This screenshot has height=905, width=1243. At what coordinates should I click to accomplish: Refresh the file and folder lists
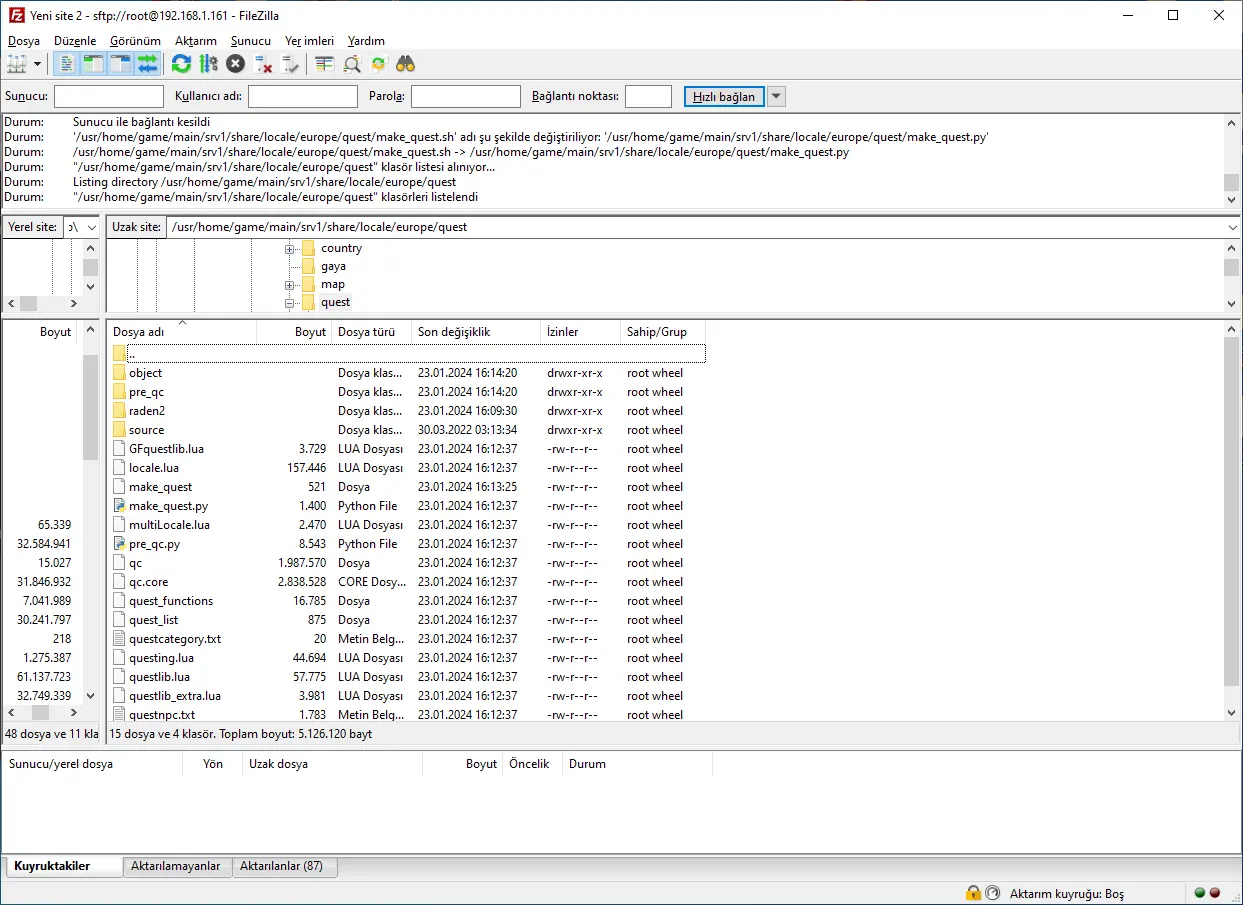181,64
